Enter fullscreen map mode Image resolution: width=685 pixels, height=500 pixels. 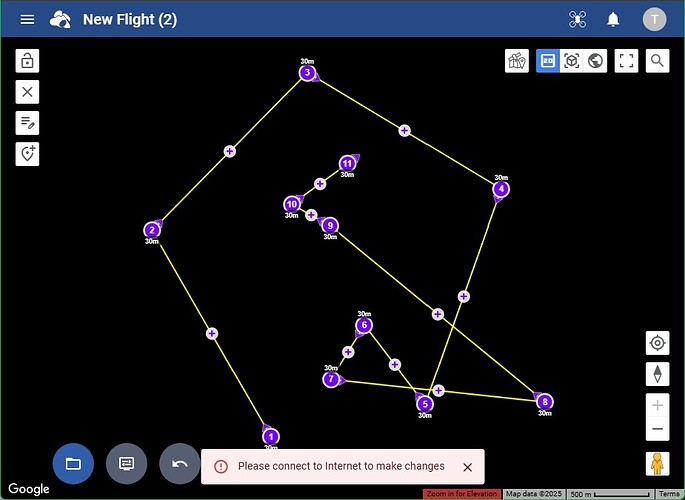pyautogui.click(x=627, y=61)
